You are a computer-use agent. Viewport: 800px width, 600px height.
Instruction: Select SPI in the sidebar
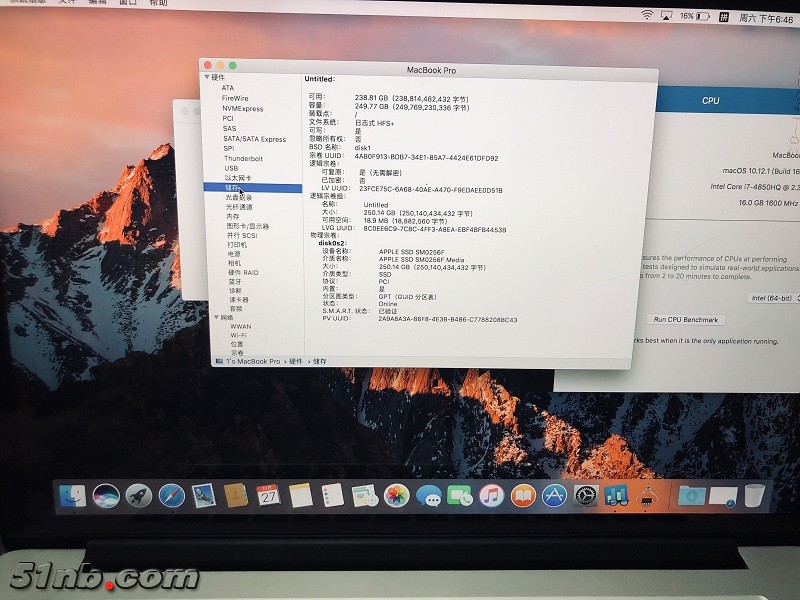click(229, 148)
